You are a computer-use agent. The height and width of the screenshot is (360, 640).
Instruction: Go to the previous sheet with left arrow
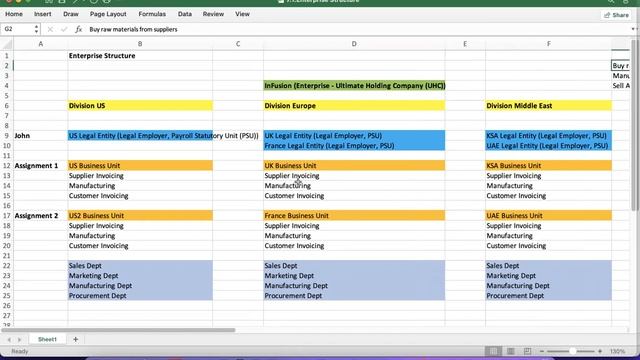pyautogui.click(x=9, y=340)
